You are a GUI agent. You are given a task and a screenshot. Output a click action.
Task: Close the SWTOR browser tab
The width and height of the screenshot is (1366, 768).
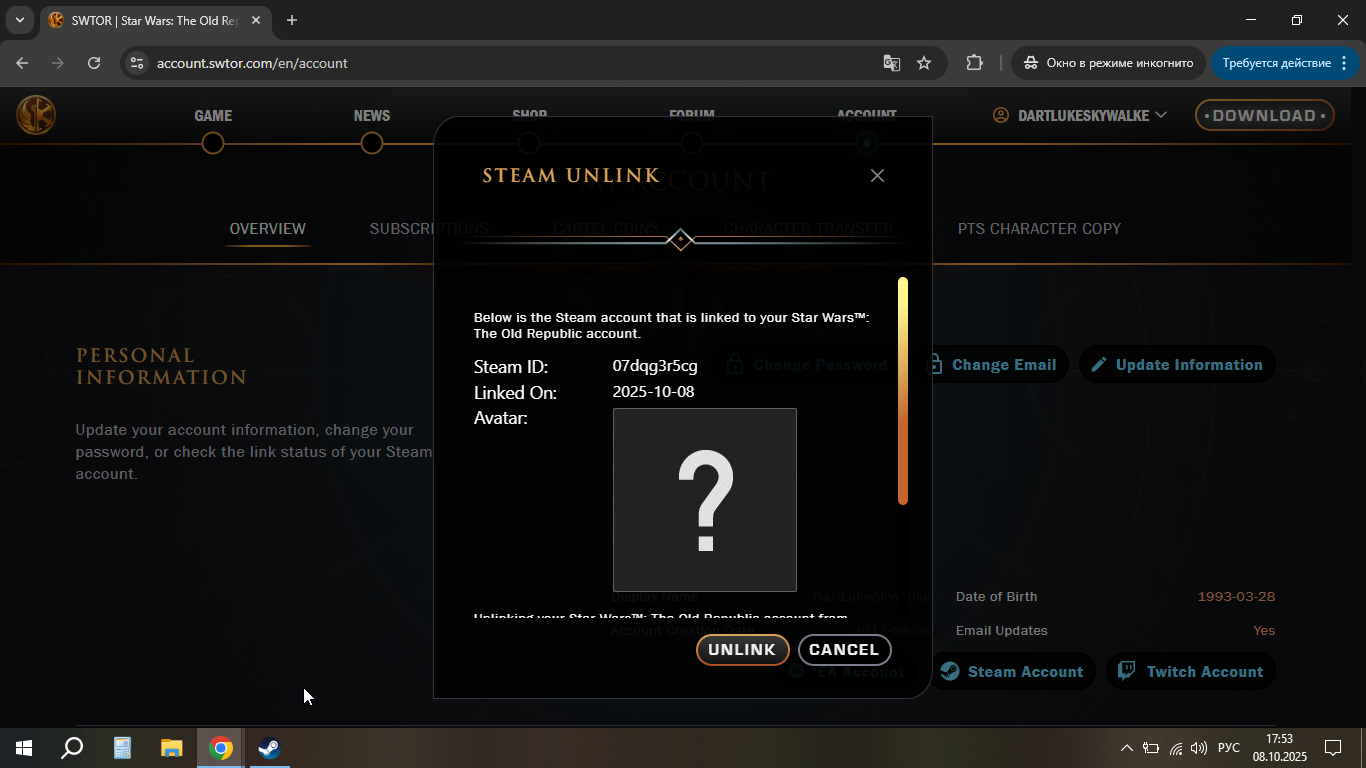254,20
